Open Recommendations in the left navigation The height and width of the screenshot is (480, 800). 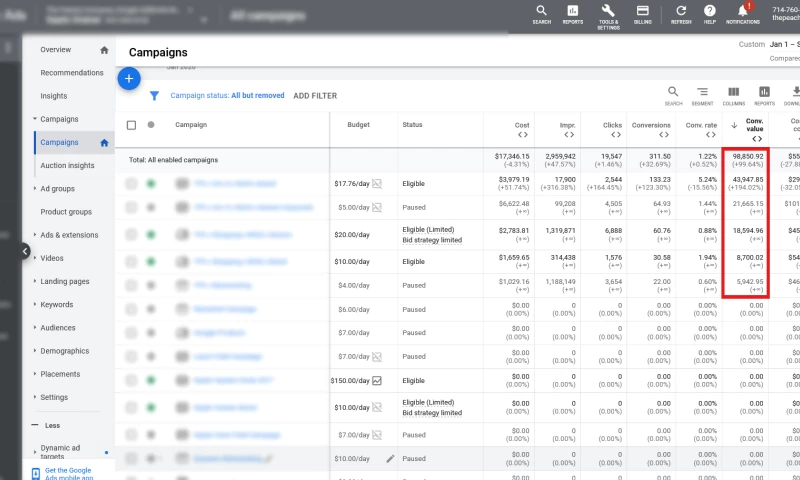[x=72, y=73]
